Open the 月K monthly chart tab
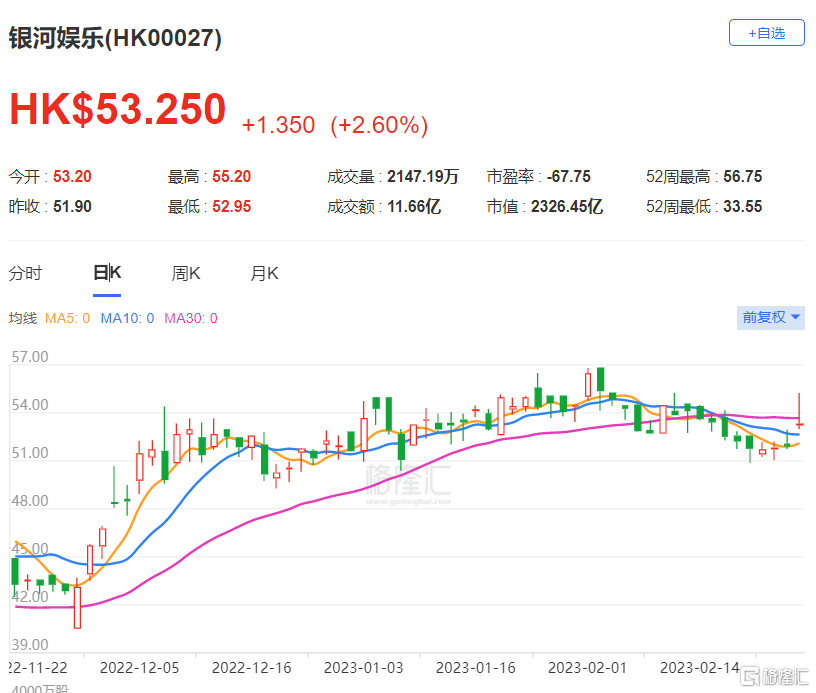Viewport: 816px width, 693px height. click(x=264, y=273)
